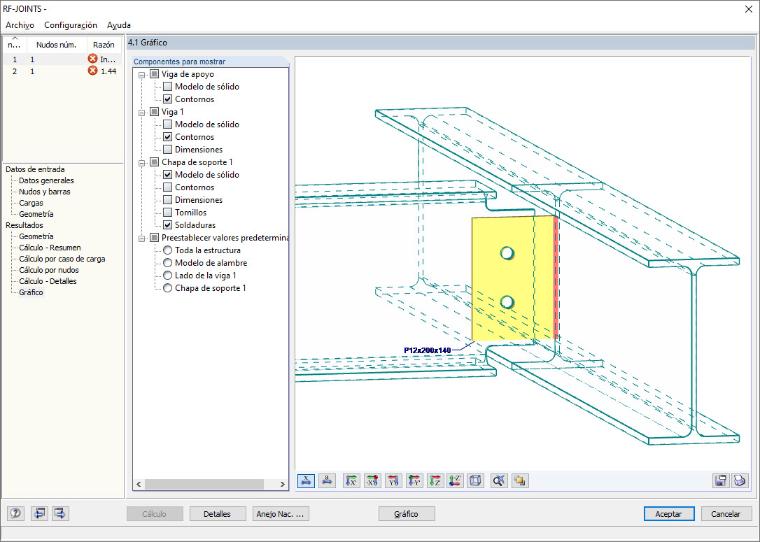The image size is (760, 542).
Task: Click the second dimension display toolbar icon
Action: pos(327,480)
